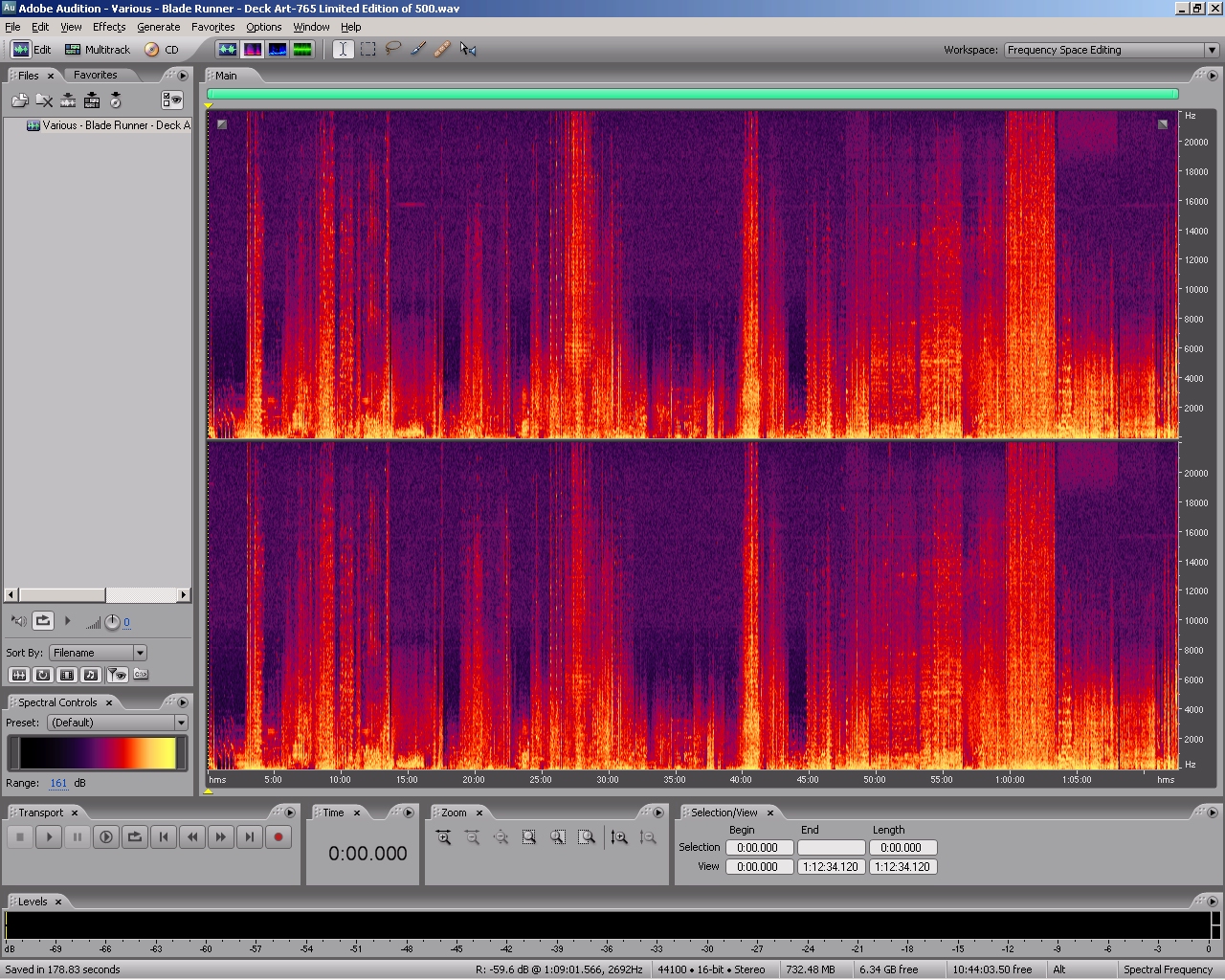This screenshot has height=980, width=1225.
Task: Click the green horizontal zoom bar
Action: coord(692,94)
